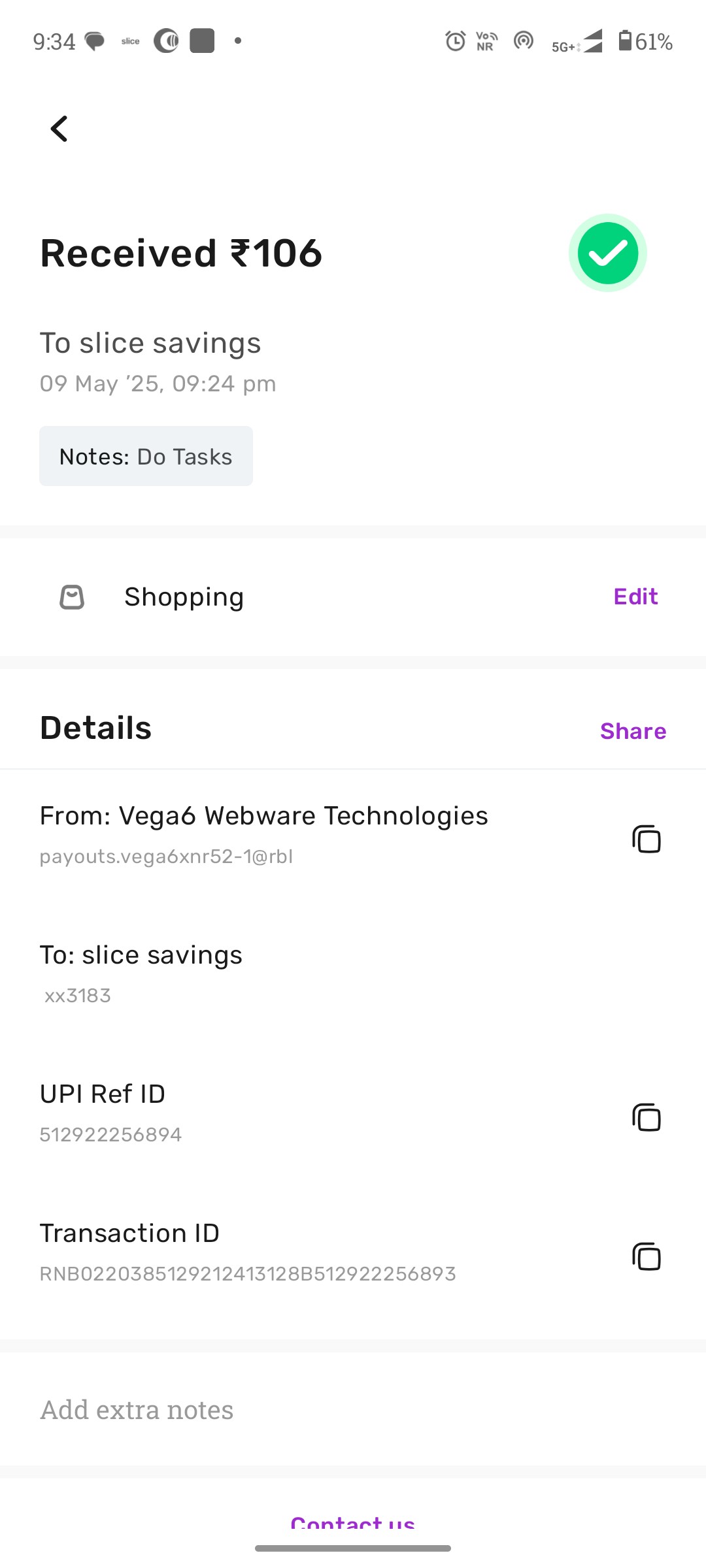Tap the Add extra notes field
The height and width of the screenshot is (1568, 706).
(x=353, y=1409)
